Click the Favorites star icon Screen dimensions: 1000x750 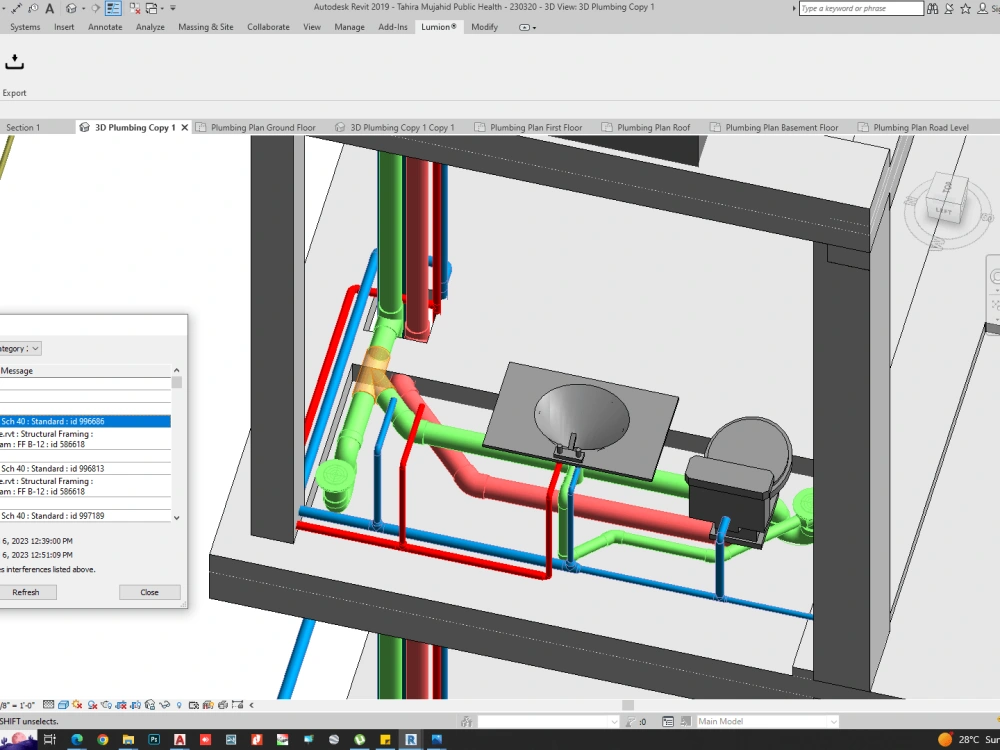(966, 8)
